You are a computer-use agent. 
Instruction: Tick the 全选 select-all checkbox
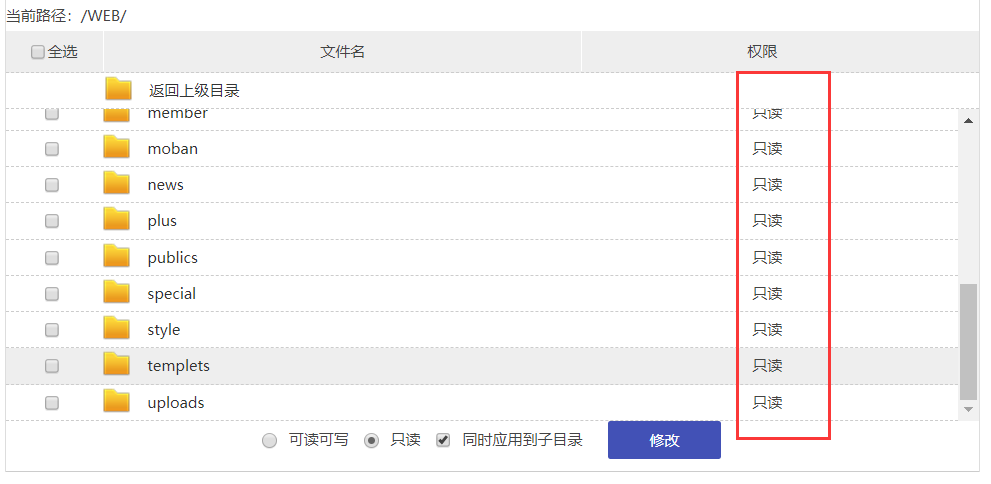click(38, 52)
